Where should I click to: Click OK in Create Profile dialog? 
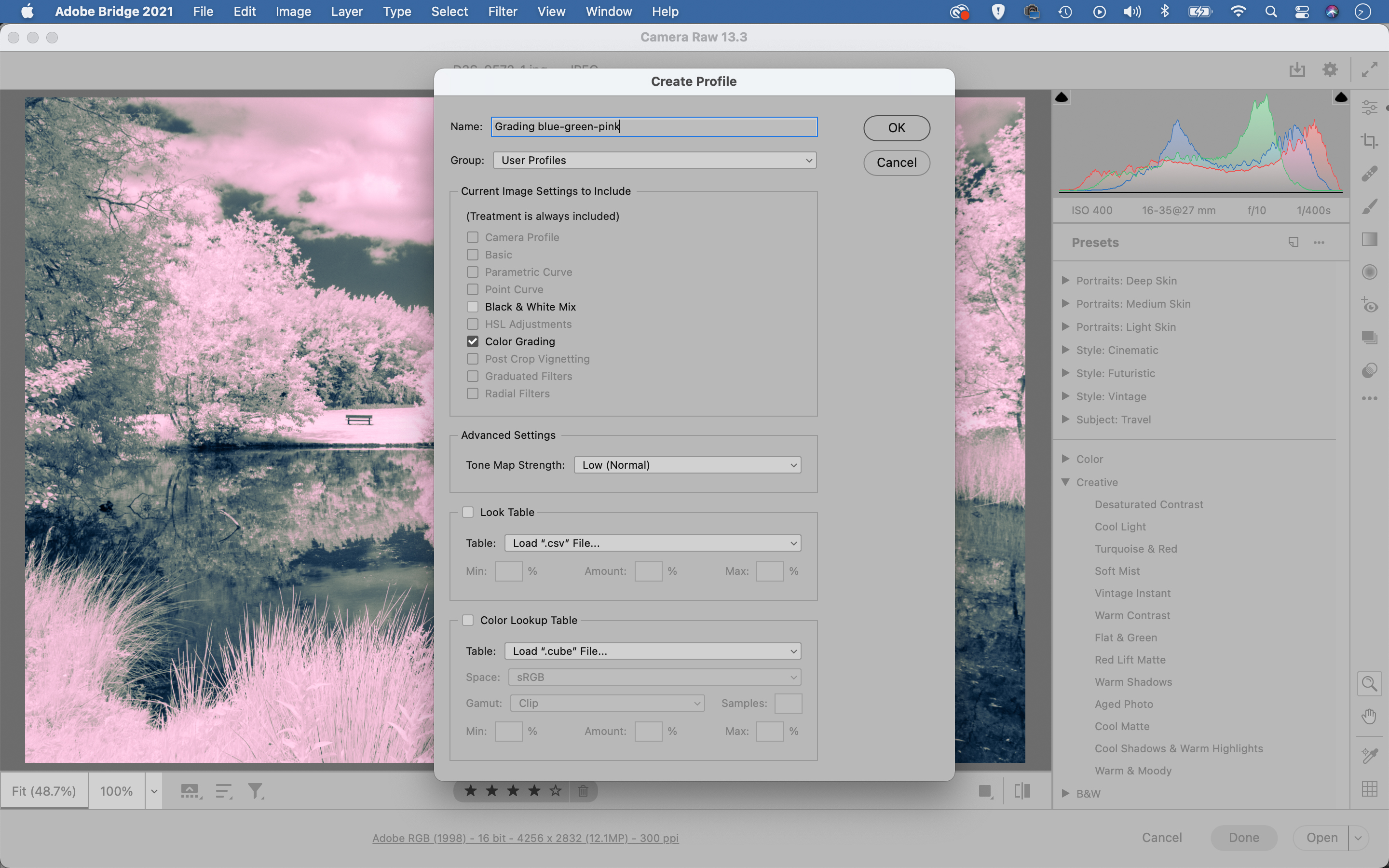(x=897, y=128)
